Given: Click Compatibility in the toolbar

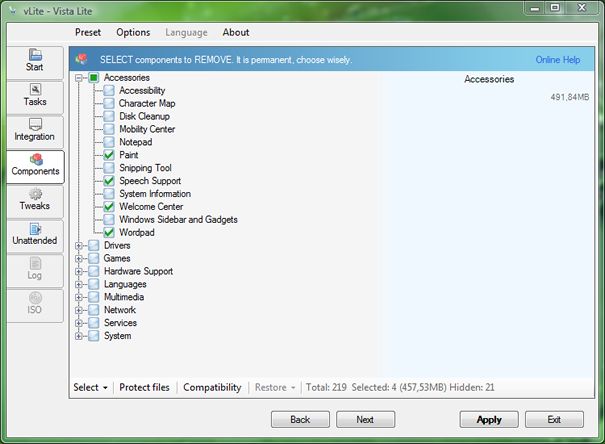Looking at the screenshot, I should pyautogui.click(x=212, y=387).
